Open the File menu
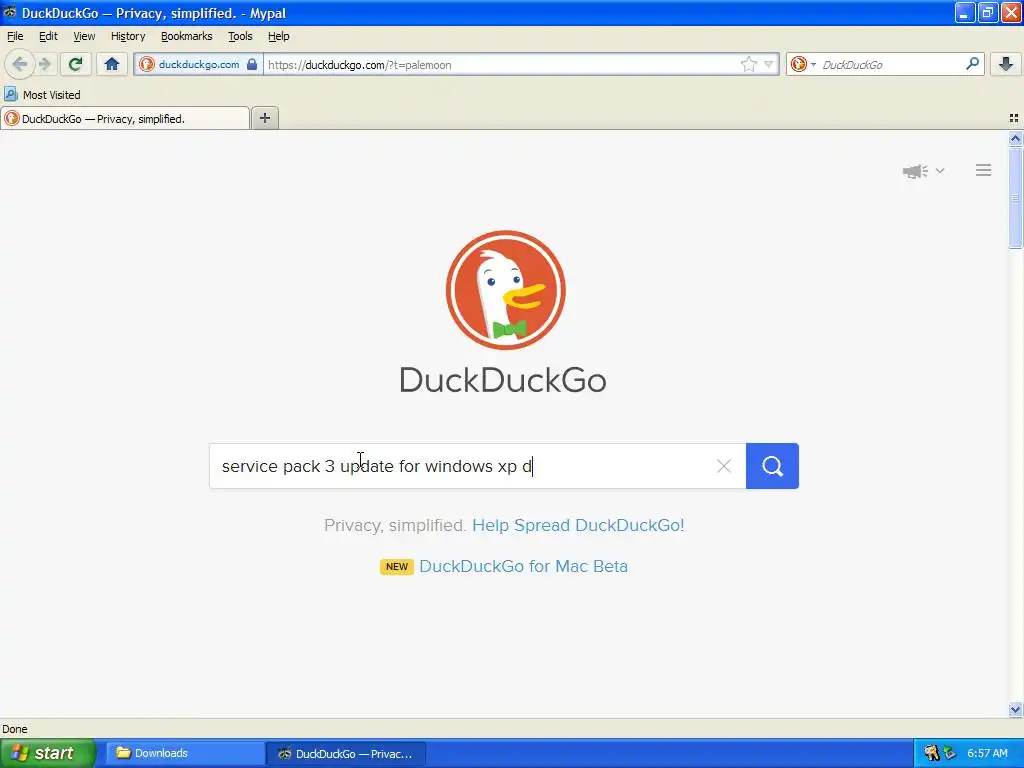The image size is (1024, 768). tap(15, 36)
